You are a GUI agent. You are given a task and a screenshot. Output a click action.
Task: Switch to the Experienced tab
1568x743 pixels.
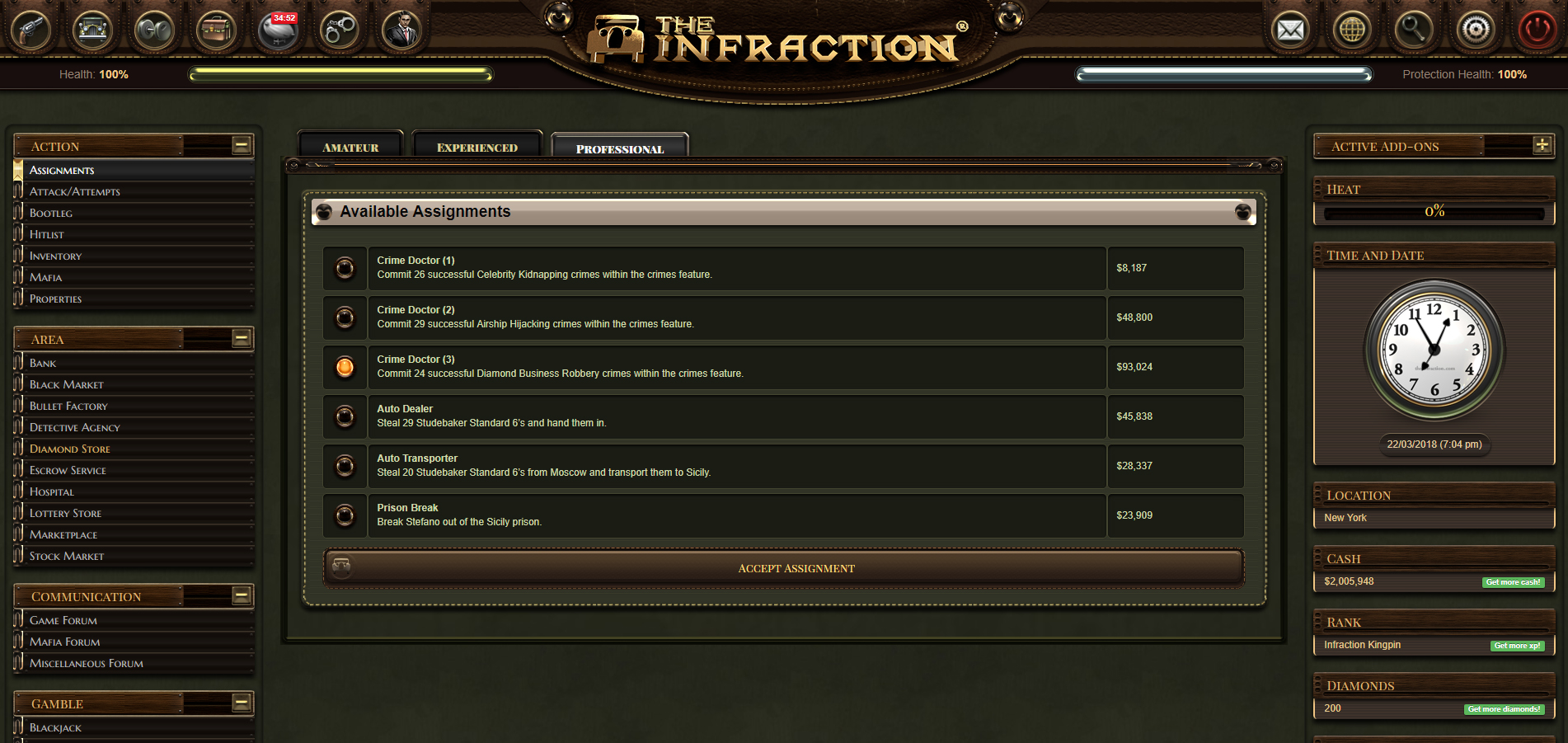click(477, 145)
